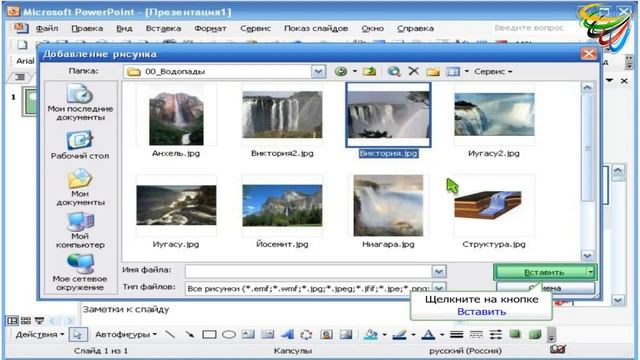Open shadow style options

[x=515, y=334]
